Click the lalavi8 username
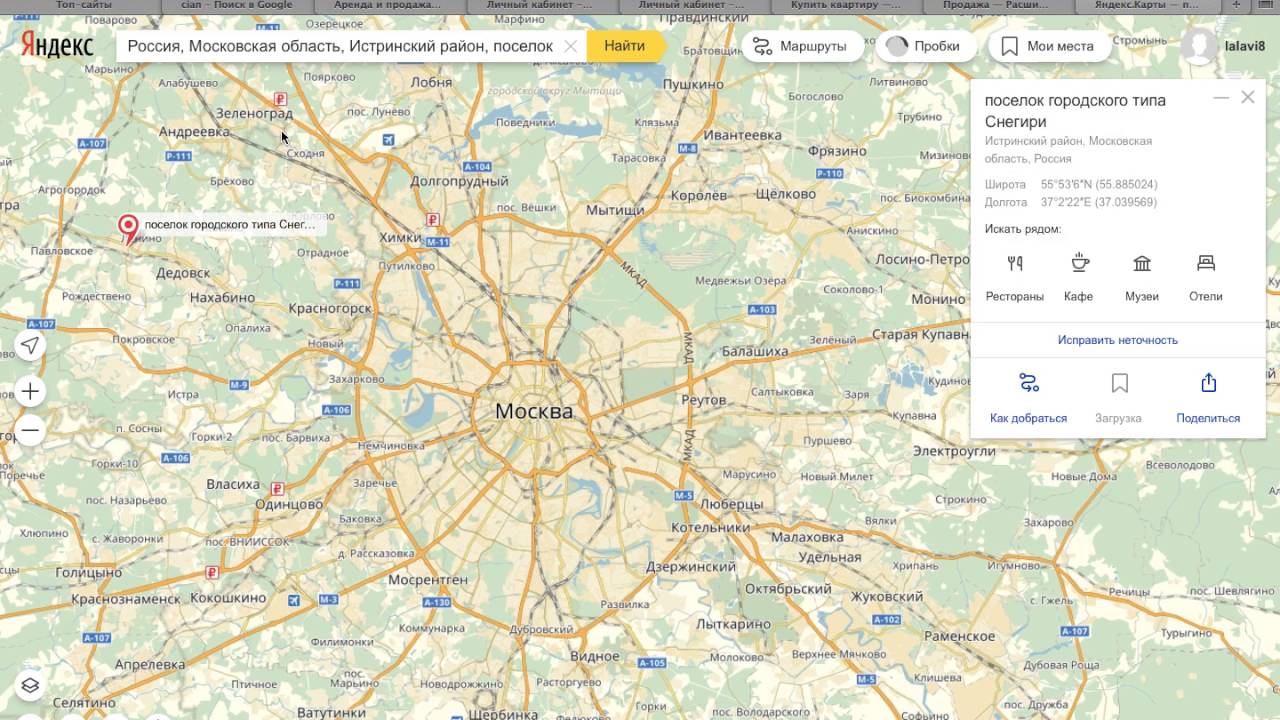1280x720 pixels. (x=1244, y=46)
